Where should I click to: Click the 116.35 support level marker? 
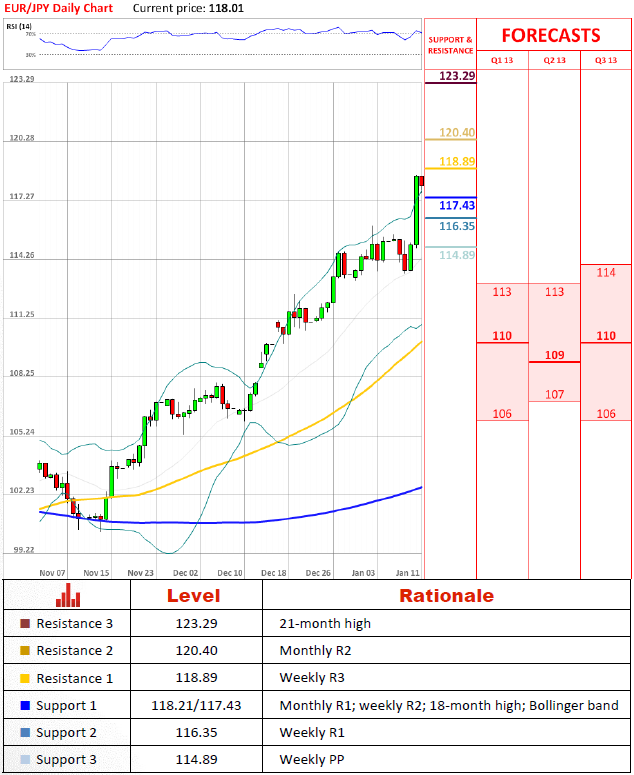(x=457, y=226)
